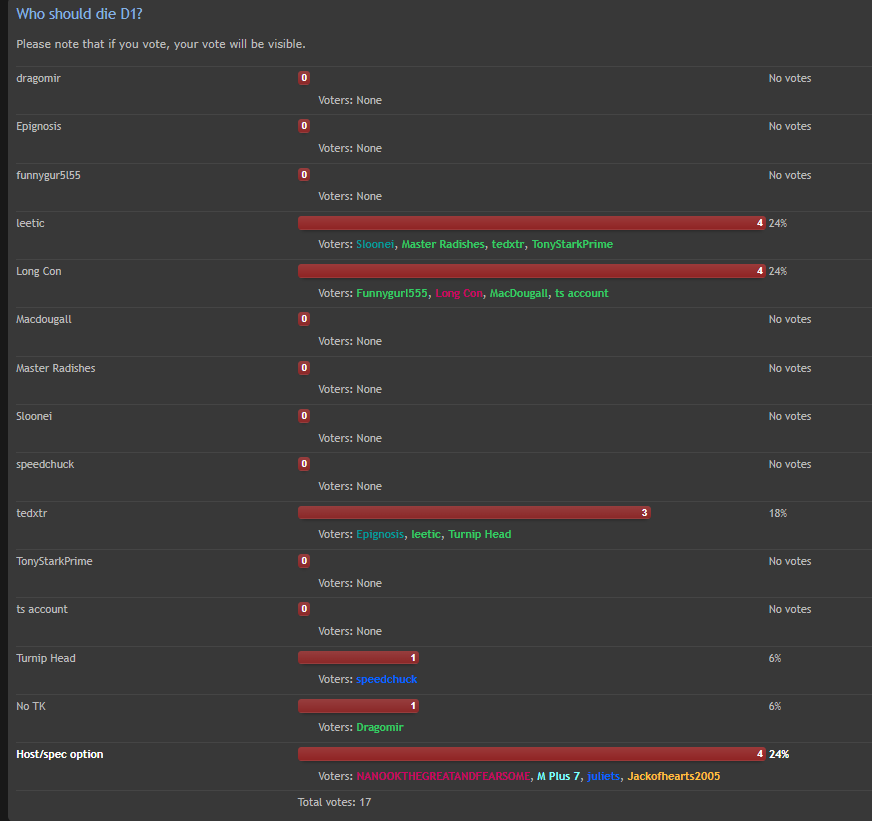Open NANOOKTHEGREATANDFEARSOME voter profile

[443, 776]
